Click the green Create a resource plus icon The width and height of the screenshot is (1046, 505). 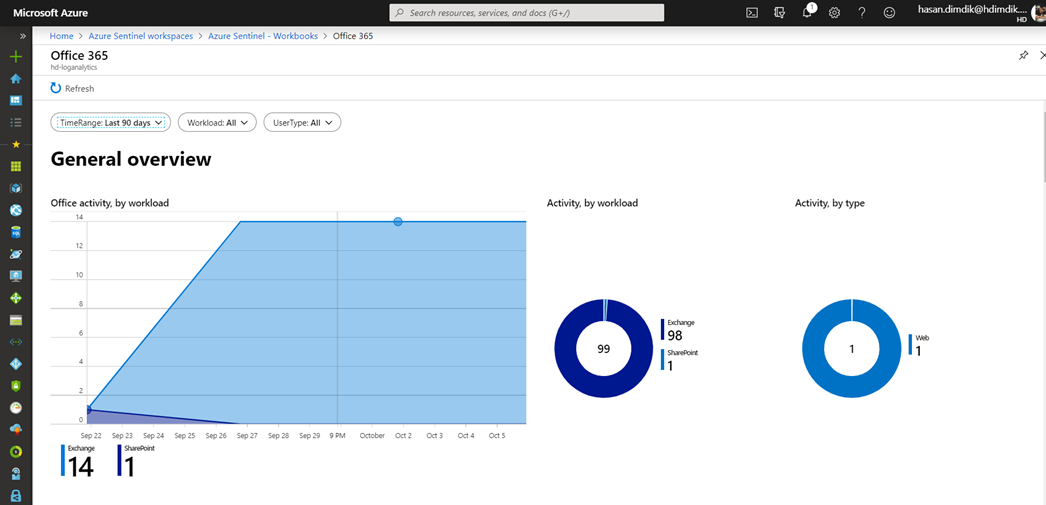point(16,57)
